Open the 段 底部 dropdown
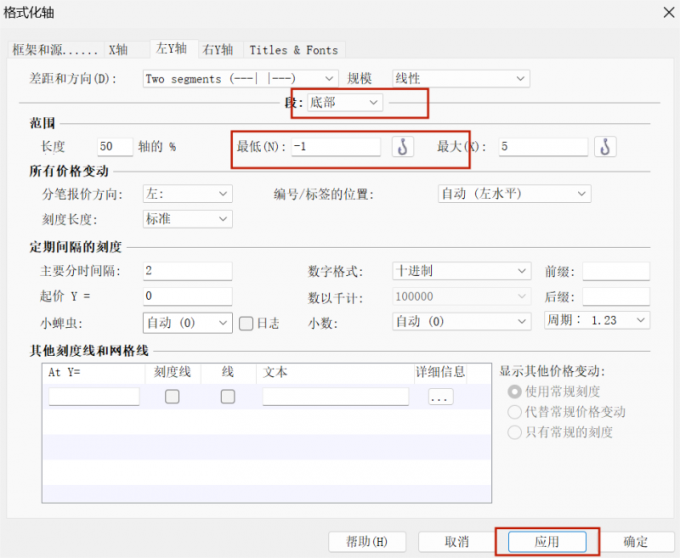The height and width of the screenshot is (558, 680). coord(344,103)
